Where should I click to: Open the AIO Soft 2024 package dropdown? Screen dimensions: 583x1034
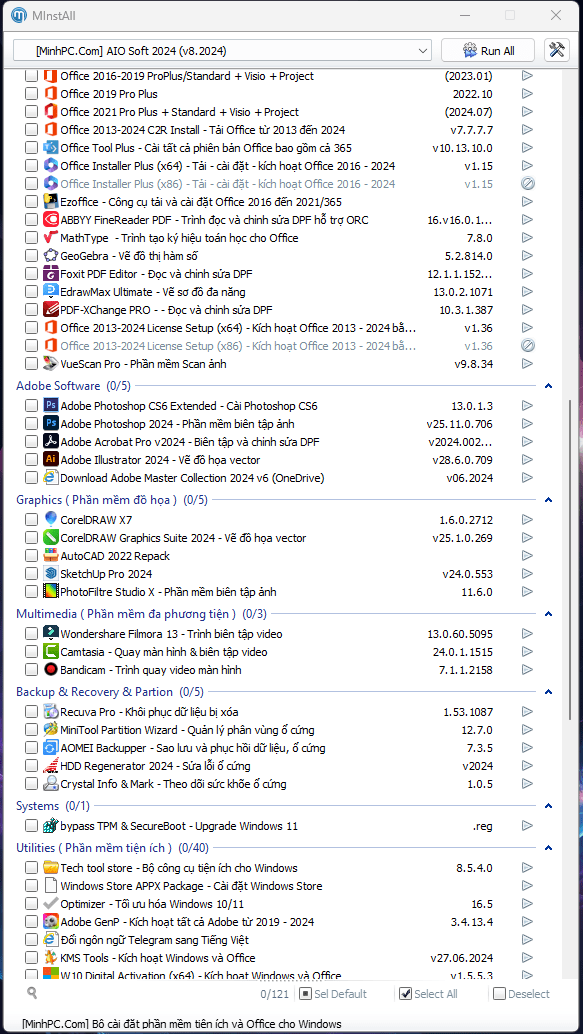222,50
